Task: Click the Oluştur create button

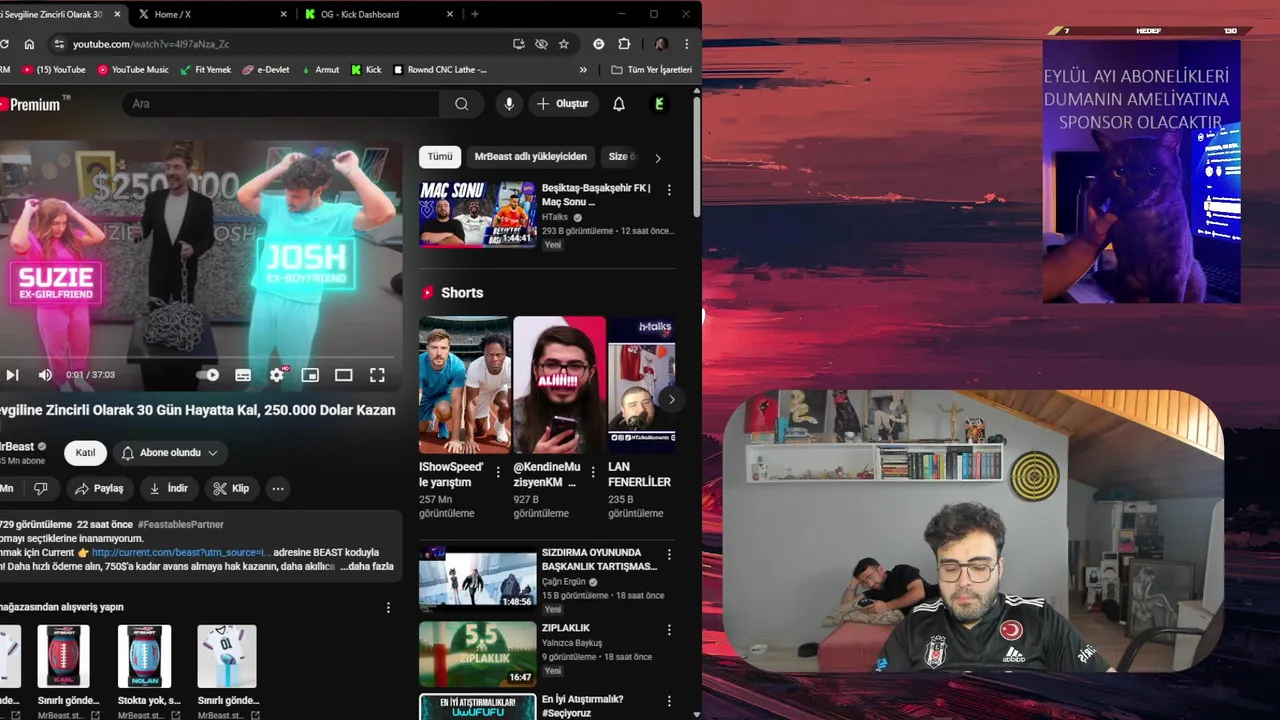Action: [564, 104]
